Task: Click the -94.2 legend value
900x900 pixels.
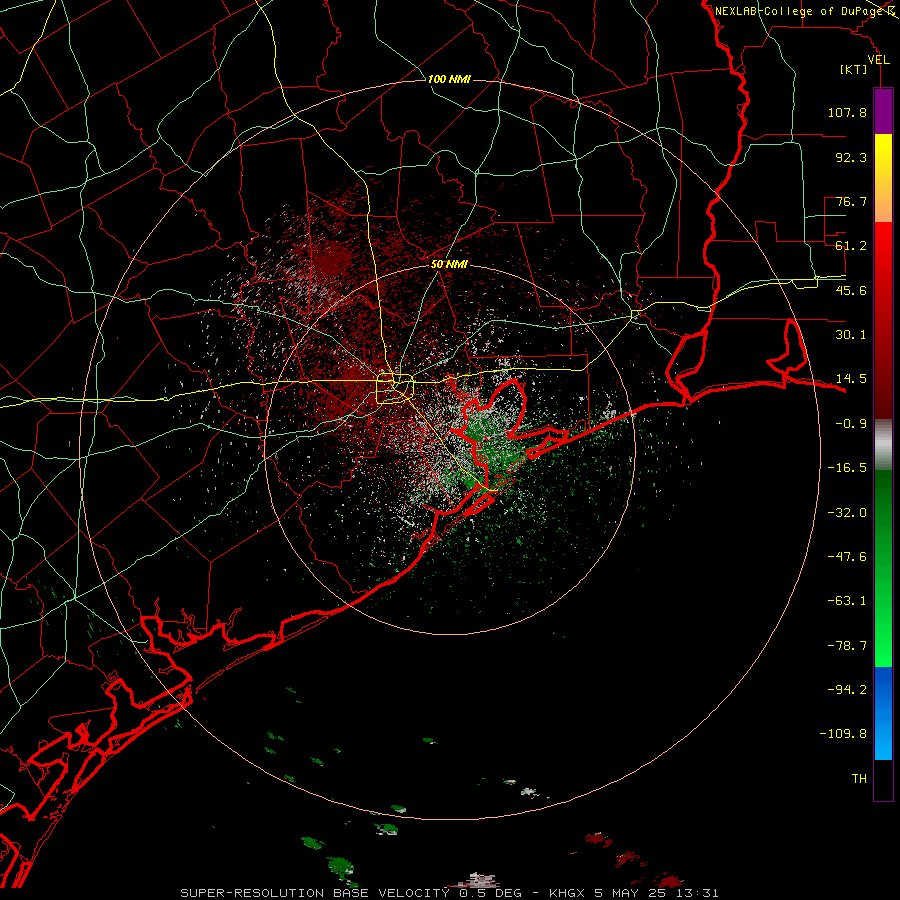Action: [847, 690]
